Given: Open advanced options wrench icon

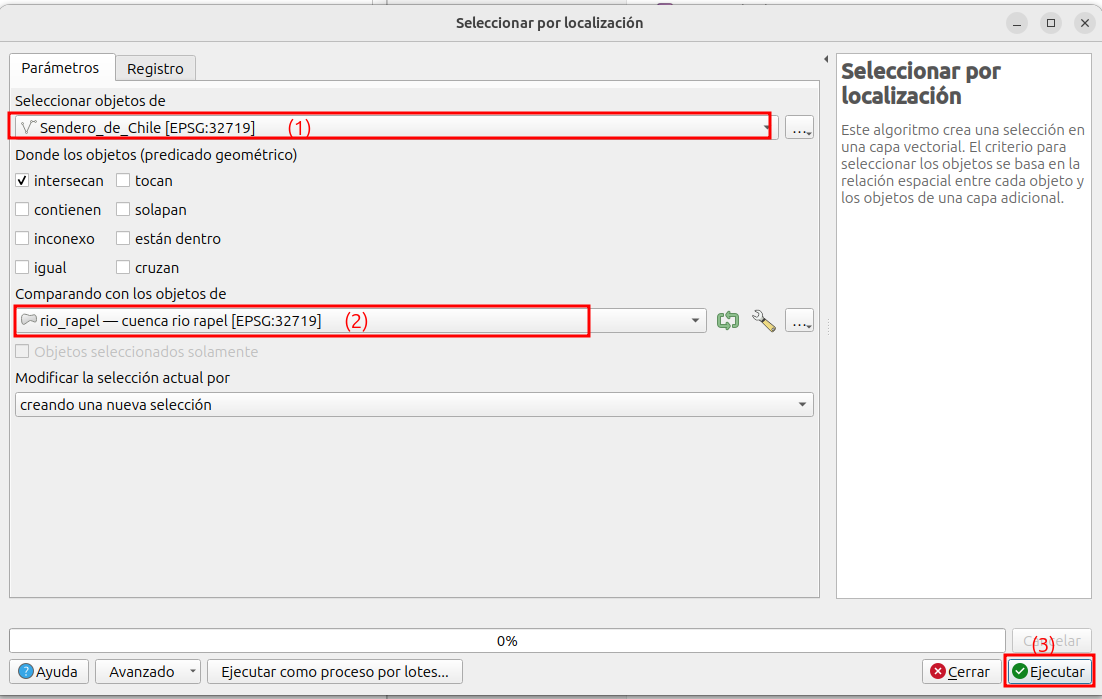Looking at the screenshot, I should tap(764, 321).
